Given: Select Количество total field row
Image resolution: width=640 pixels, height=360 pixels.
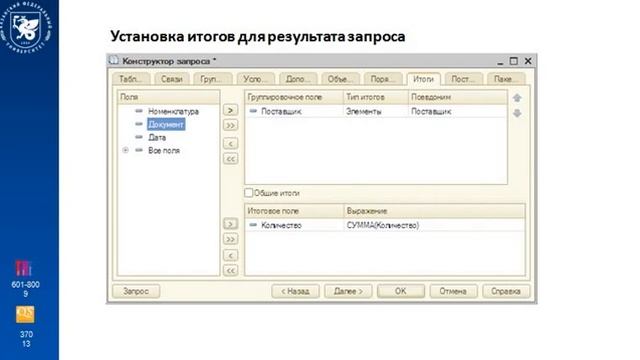Looking at the screenshot, I should (294, 225).
